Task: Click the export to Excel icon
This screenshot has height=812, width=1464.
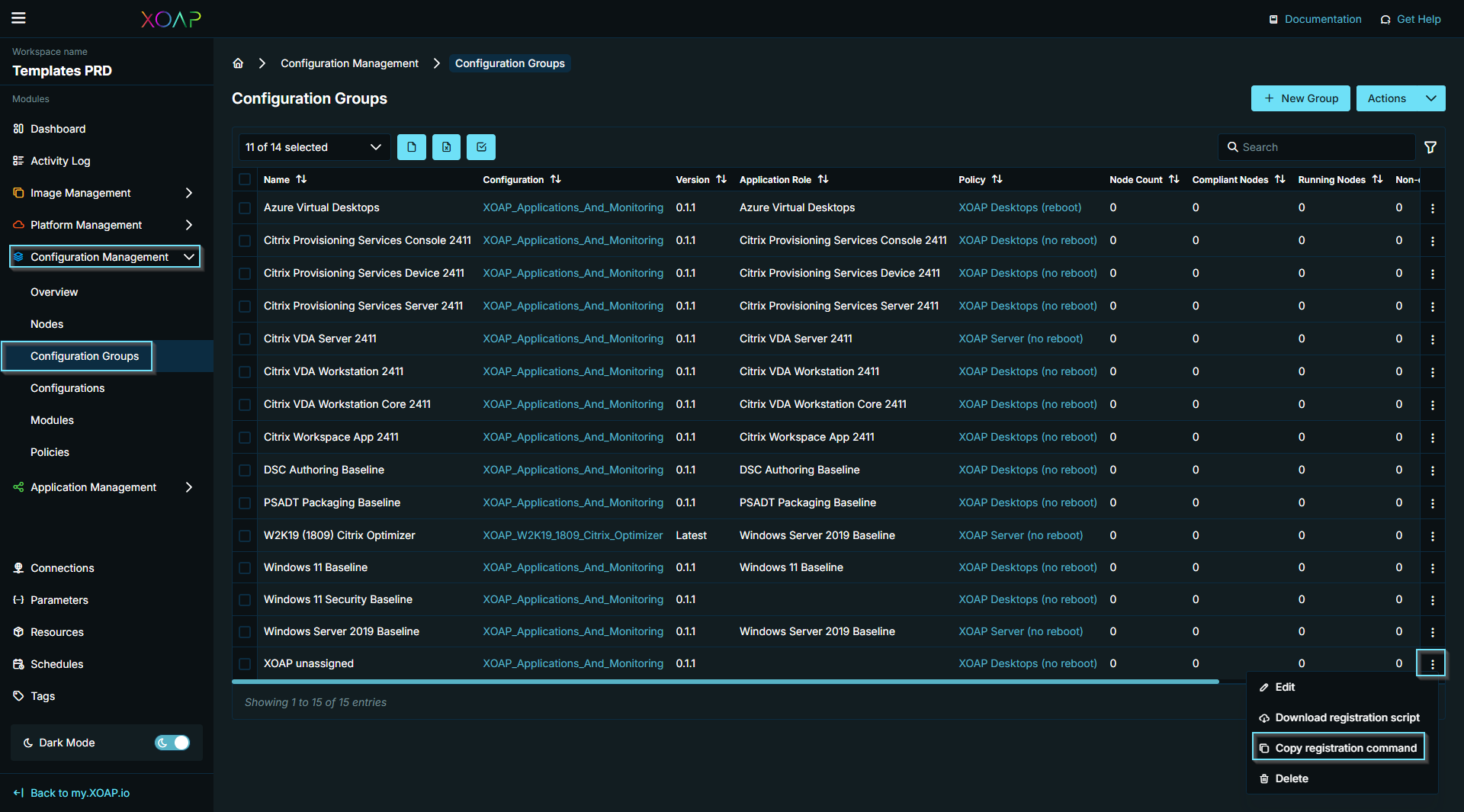Action: point(446,146)
